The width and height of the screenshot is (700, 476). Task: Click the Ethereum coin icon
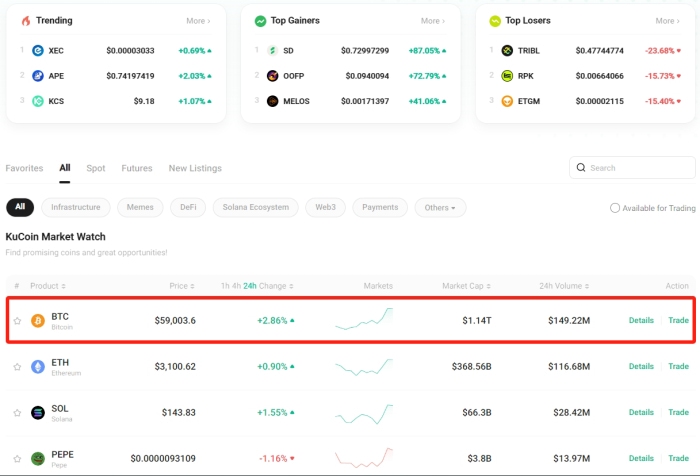[x=38, y=367]
